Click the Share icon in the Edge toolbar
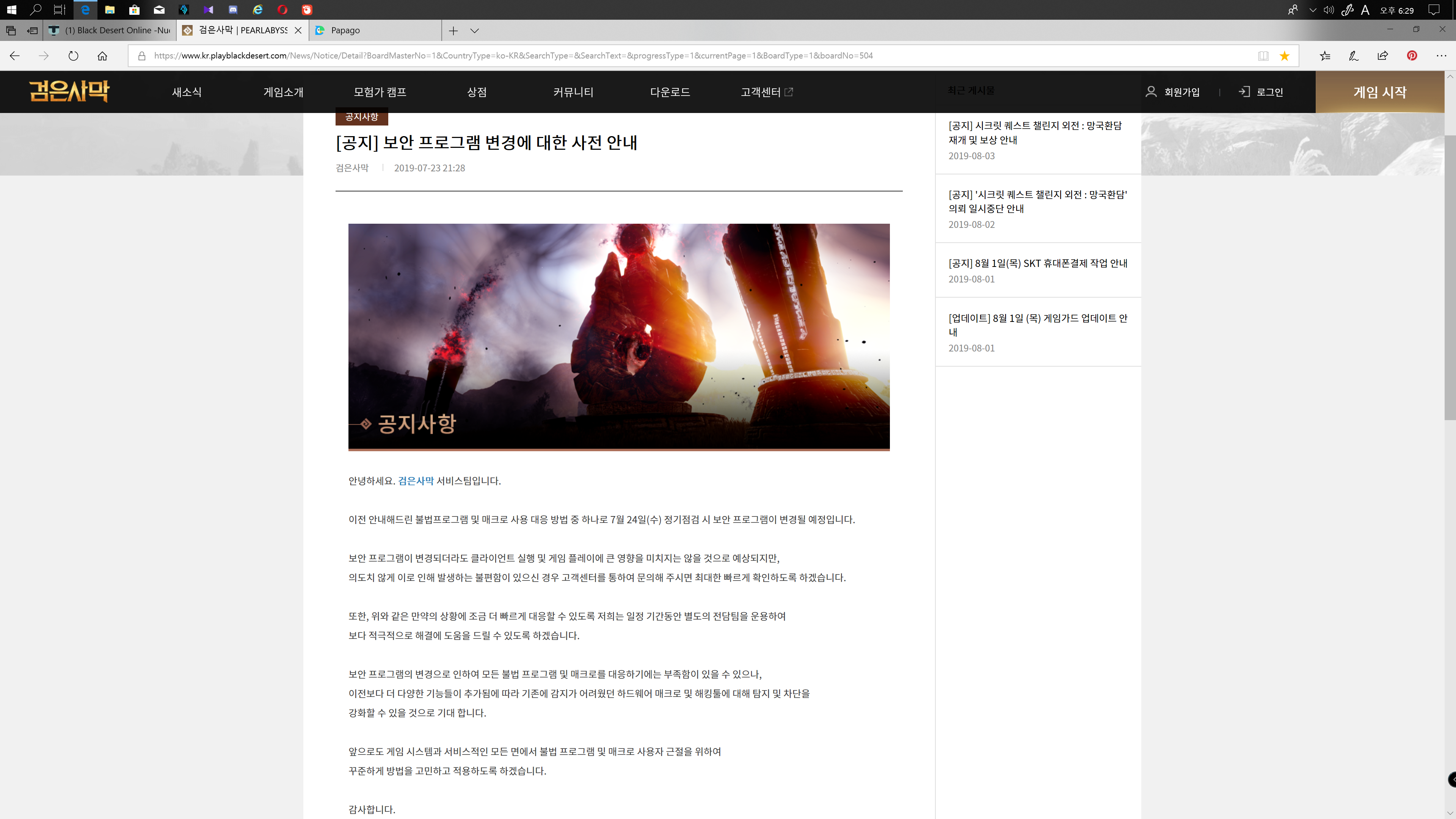Image resolution: width=1456 pixels, height=819 pixels. pos(1382,55)
